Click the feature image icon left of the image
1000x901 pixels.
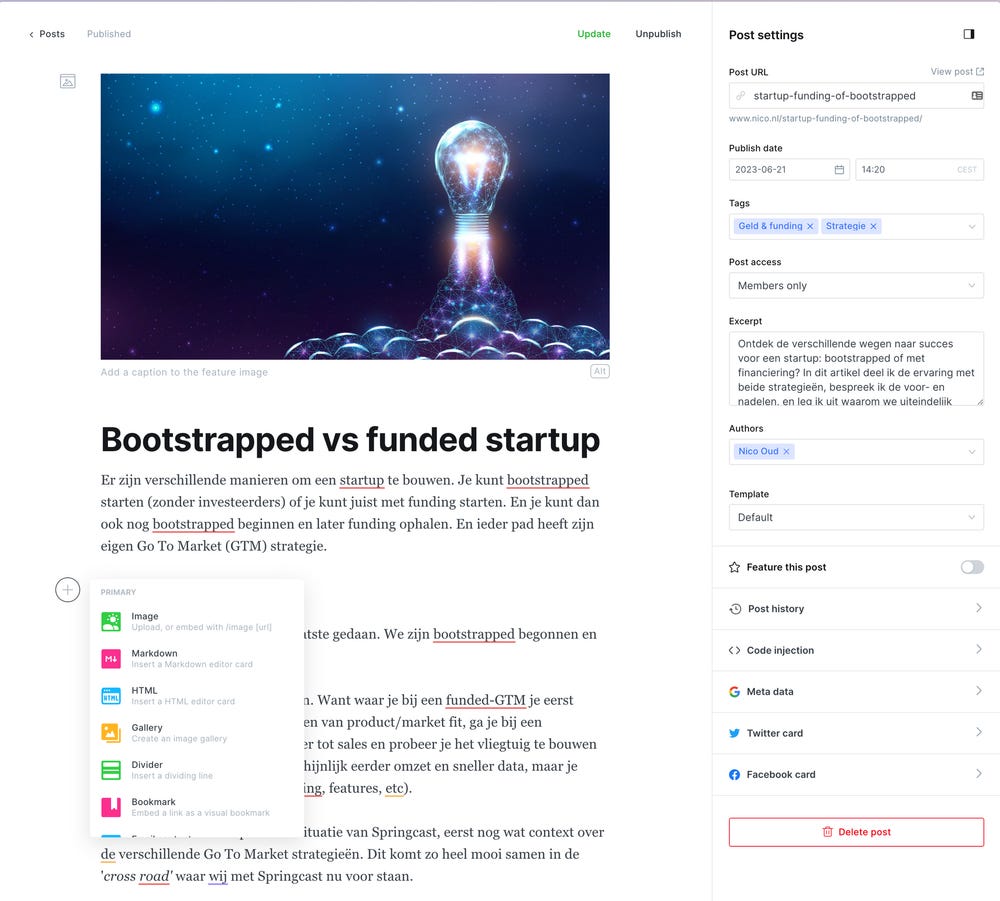[x=68, y=81]
